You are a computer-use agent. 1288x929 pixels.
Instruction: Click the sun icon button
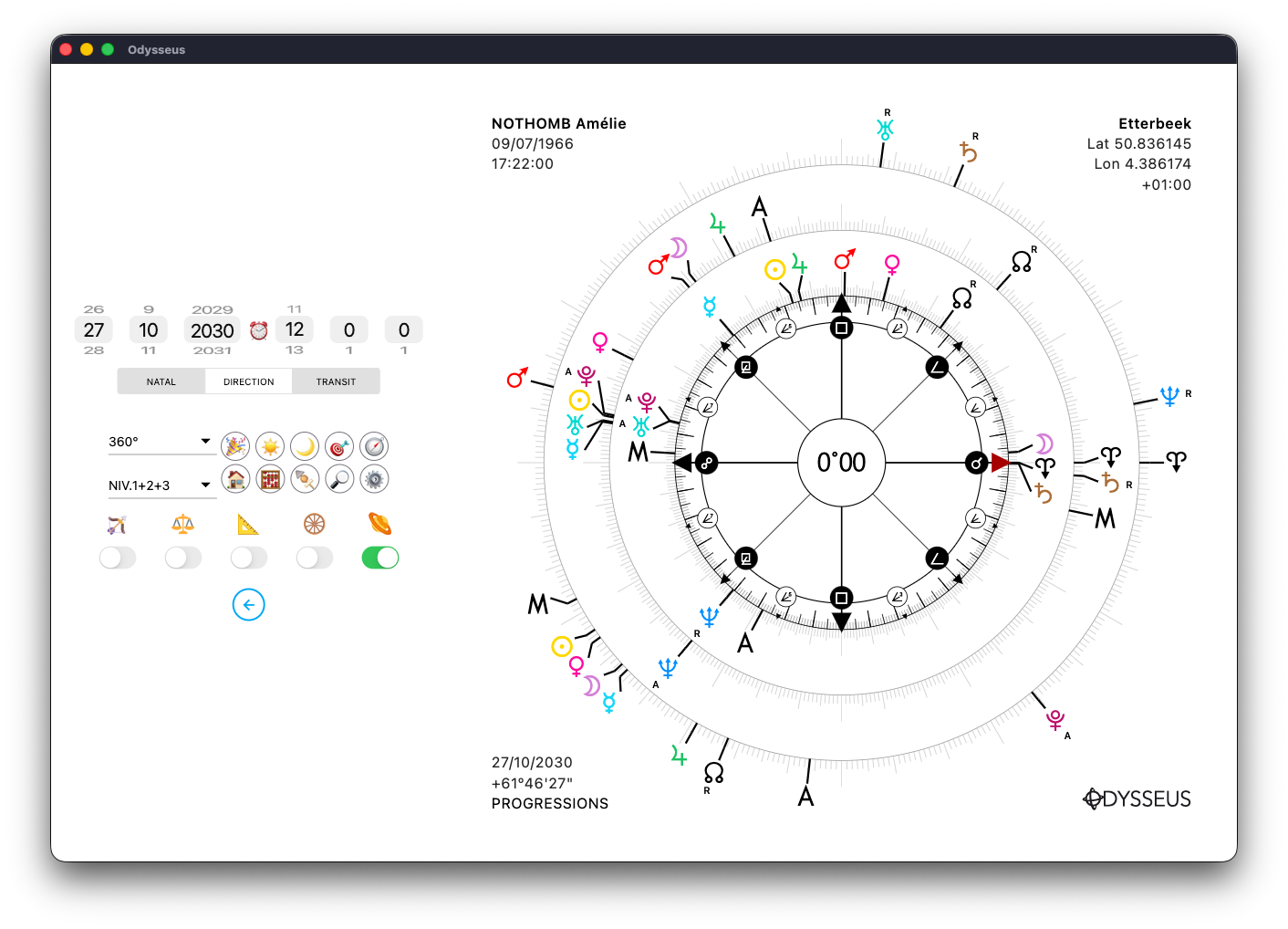[270, 446]
